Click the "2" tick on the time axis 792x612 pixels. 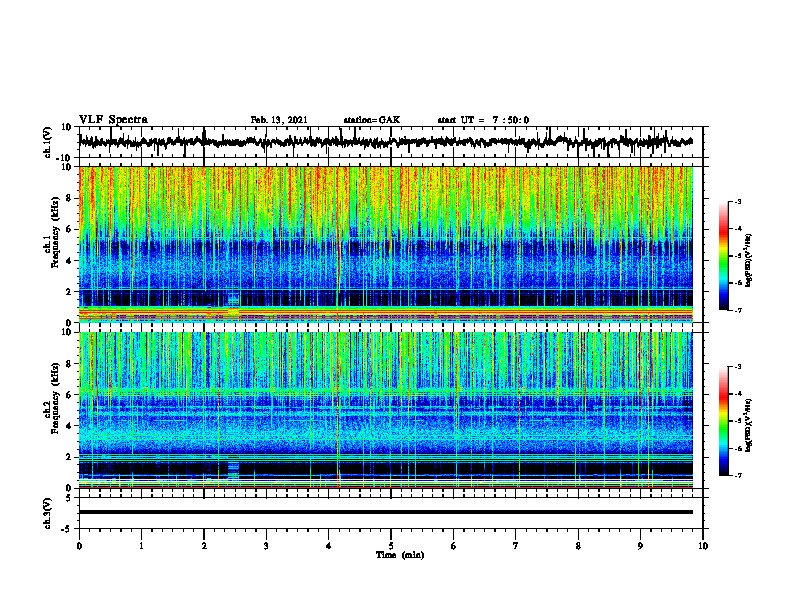point(204,546)
